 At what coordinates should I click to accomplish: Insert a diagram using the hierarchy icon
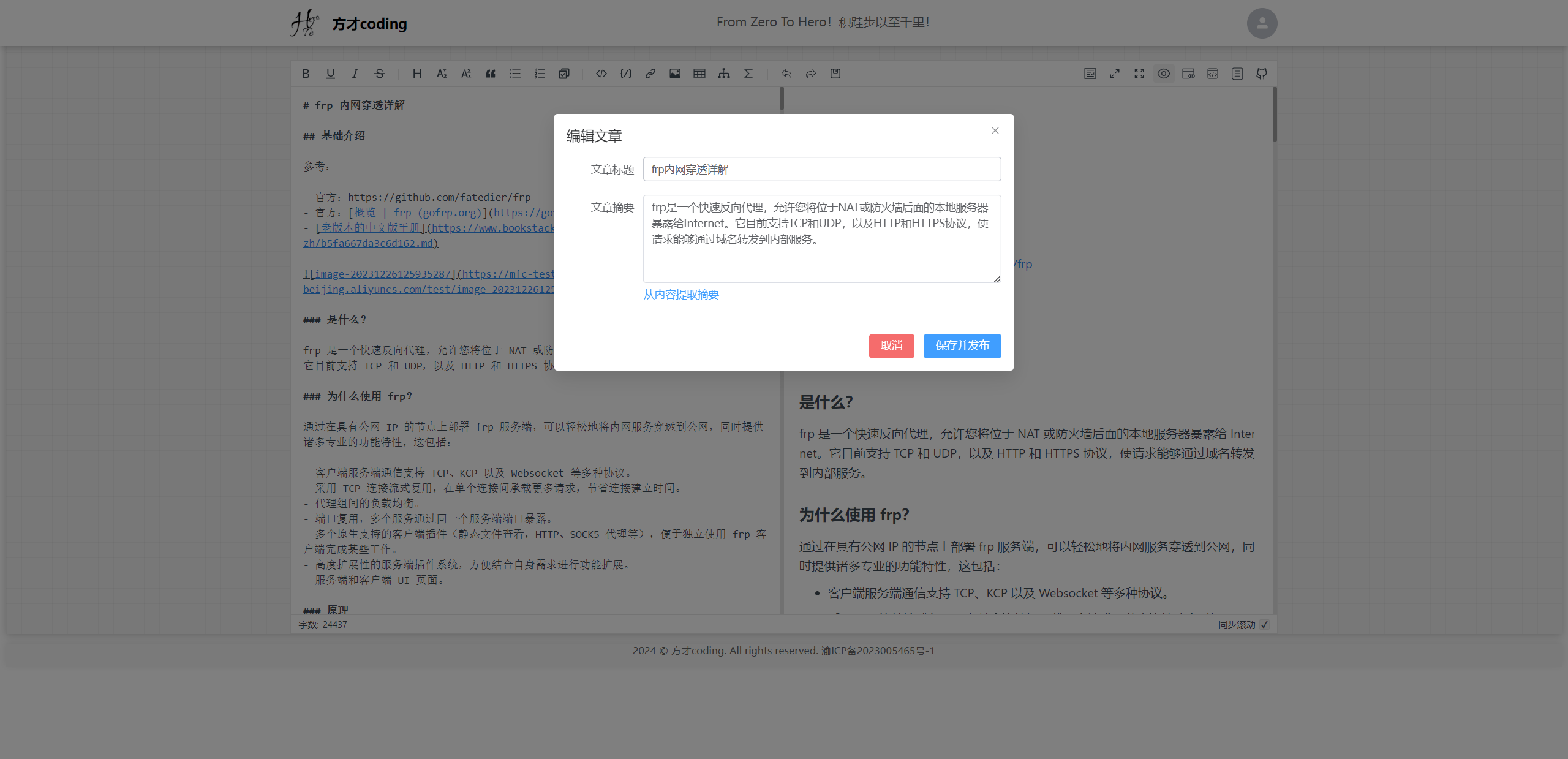click(724, 74)
